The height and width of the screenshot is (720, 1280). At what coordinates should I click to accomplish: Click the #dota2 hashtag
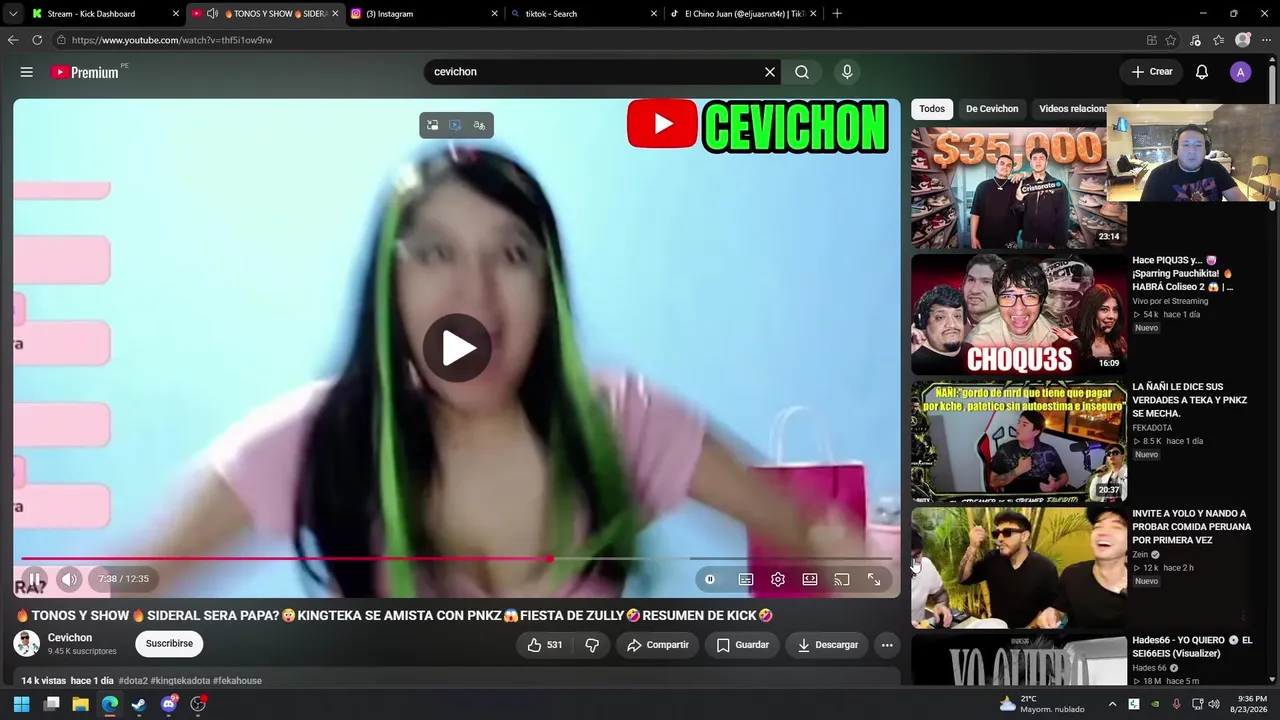[x=133, y=681]
